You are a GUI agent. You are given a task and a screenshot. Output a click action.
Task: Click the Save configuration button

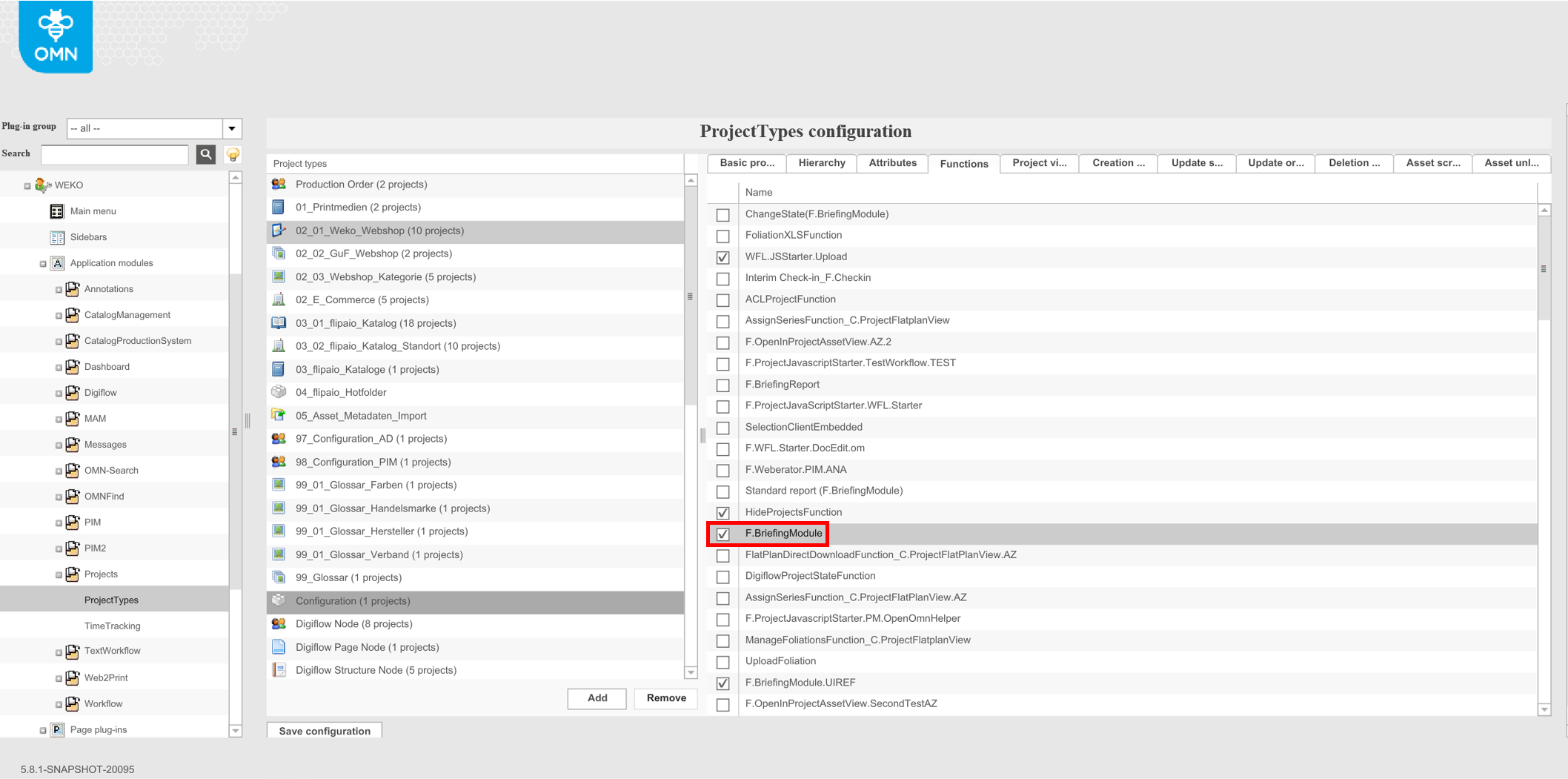[324, 731]
